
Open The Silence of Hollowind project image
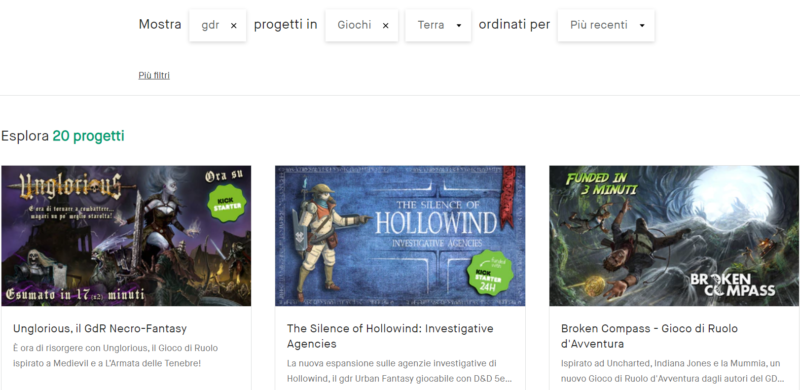(x=400, y=236)
